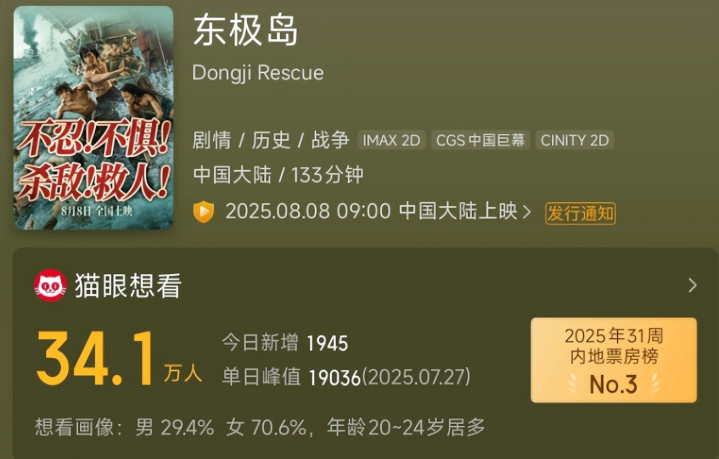Viewport: 719px width, 459px height.
Task: Click the 中国大陆 / 133分钟 info line
Action: tap(278, 175)
